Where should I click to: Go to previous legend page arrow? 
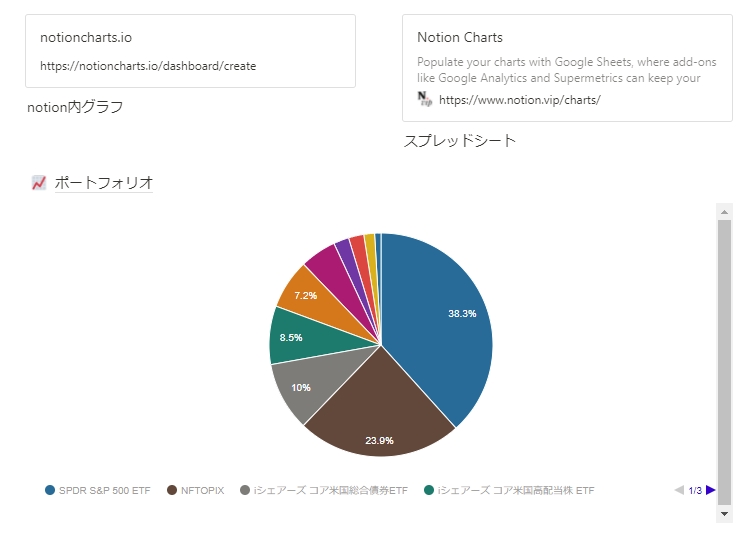[x=679, y=490]
